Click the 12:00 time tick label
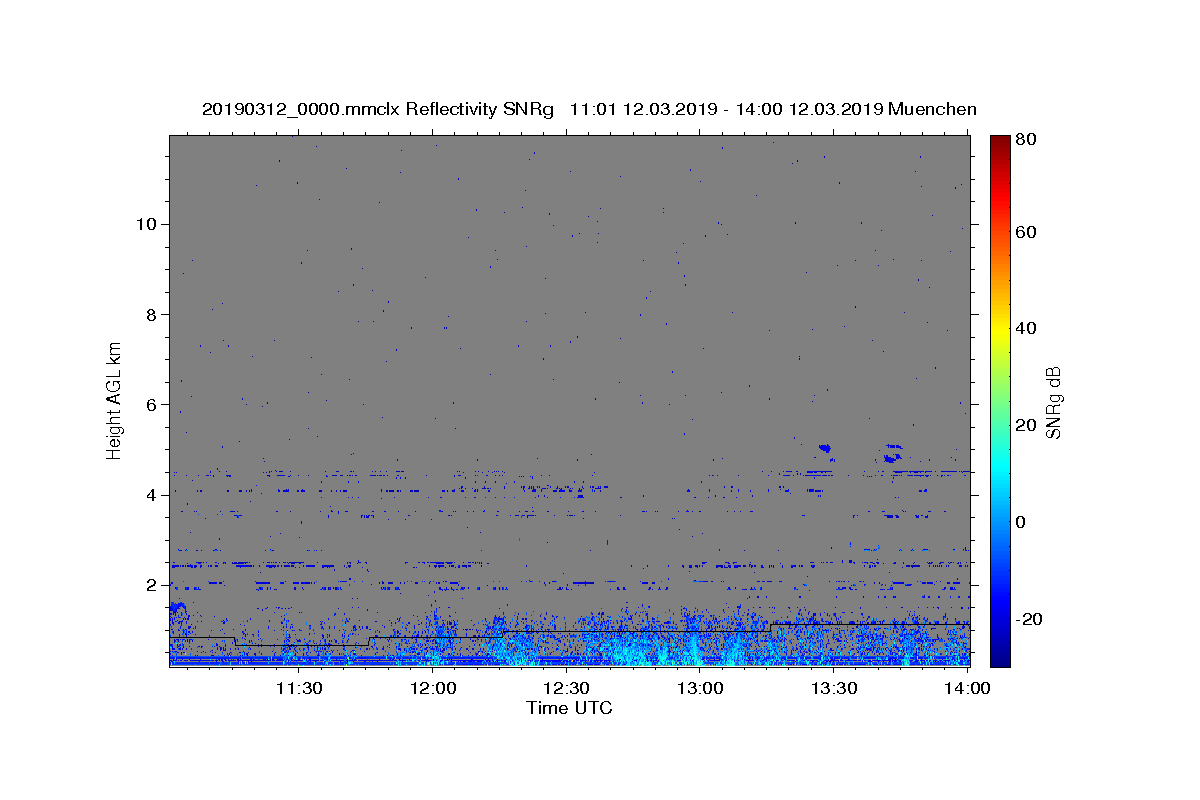Image resolution: width=1200 pixels, height=800 pixels. click(x=433, y=688)
